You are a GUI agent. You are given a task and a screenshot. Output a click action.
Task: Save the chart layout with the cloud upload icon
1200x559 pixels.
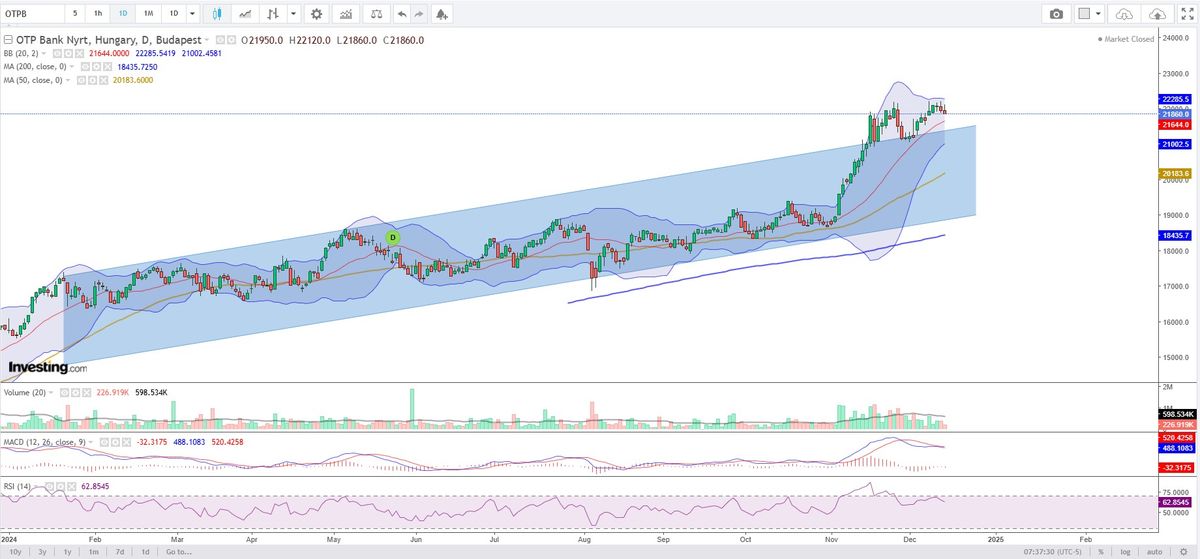pyautogui.click(x=1158, y=14)
